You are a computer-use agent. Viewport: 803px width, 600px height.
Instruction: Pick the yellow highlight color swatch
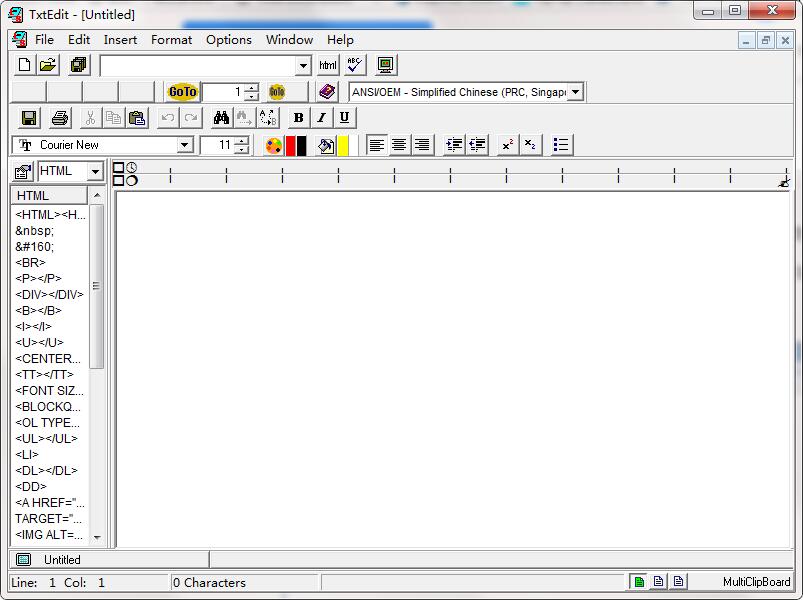343,146
